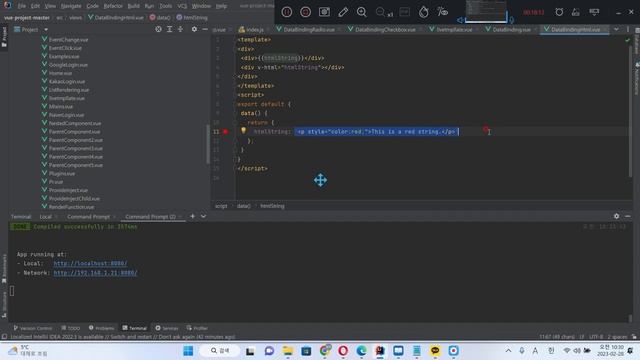Click Select Opened File target icon in Project panel
640x360 pixels.
[158, 29]
